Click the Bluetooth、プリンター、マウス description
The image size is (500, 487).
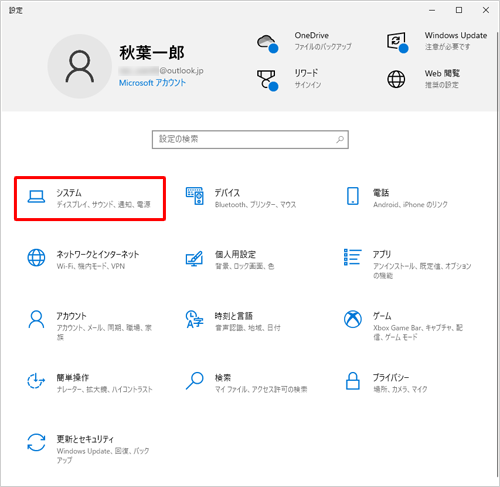pyautogui.click(x=255, y=204)
